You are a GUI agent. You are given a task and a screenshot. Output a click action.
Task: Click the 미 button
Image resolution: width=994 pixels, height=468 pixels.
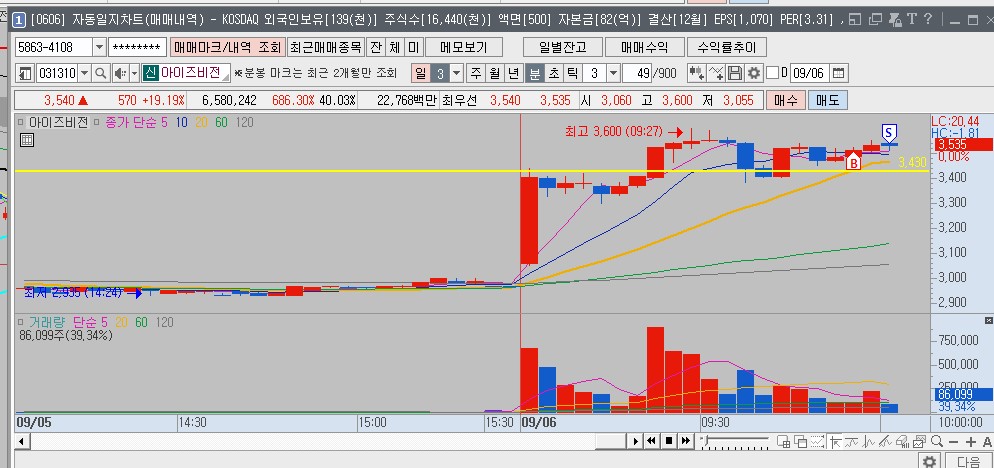coord(413,48)
